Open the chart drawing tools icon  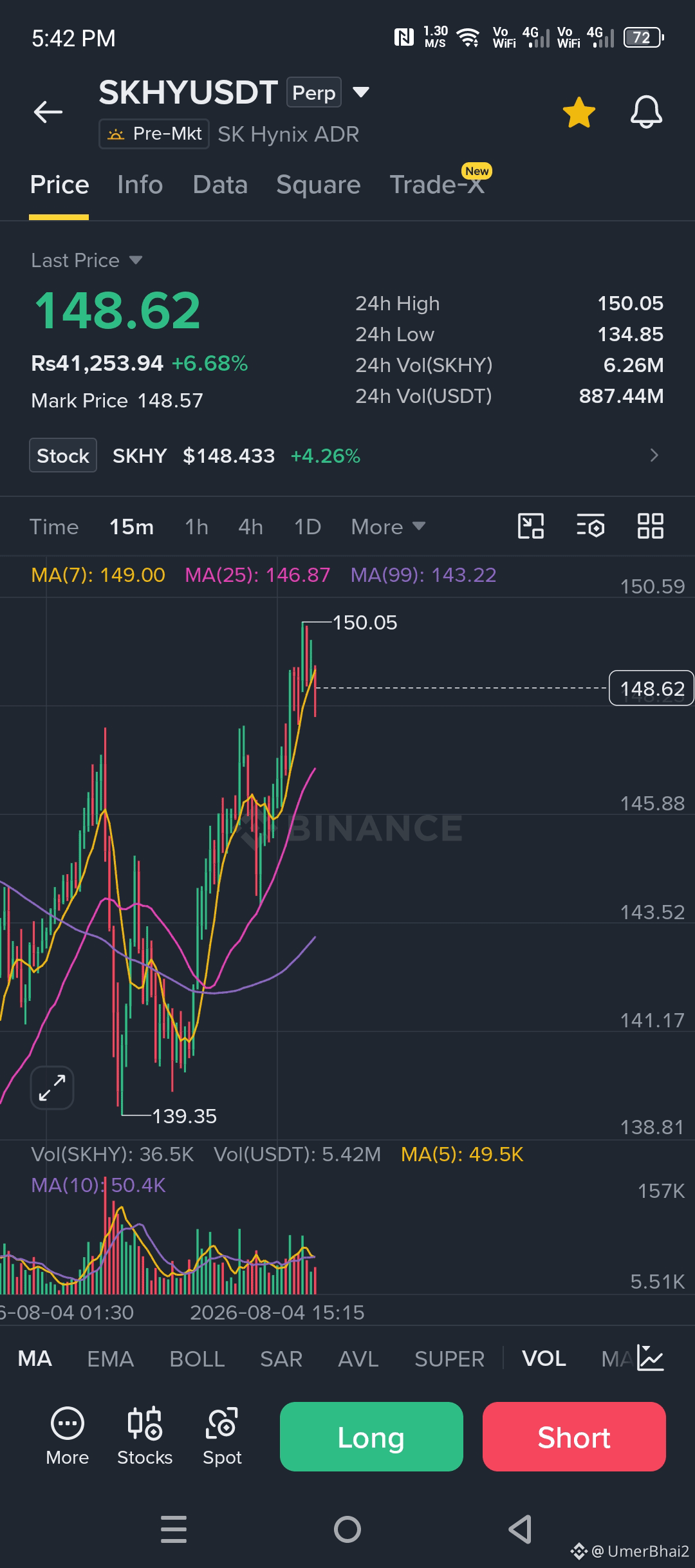[531, 526]
